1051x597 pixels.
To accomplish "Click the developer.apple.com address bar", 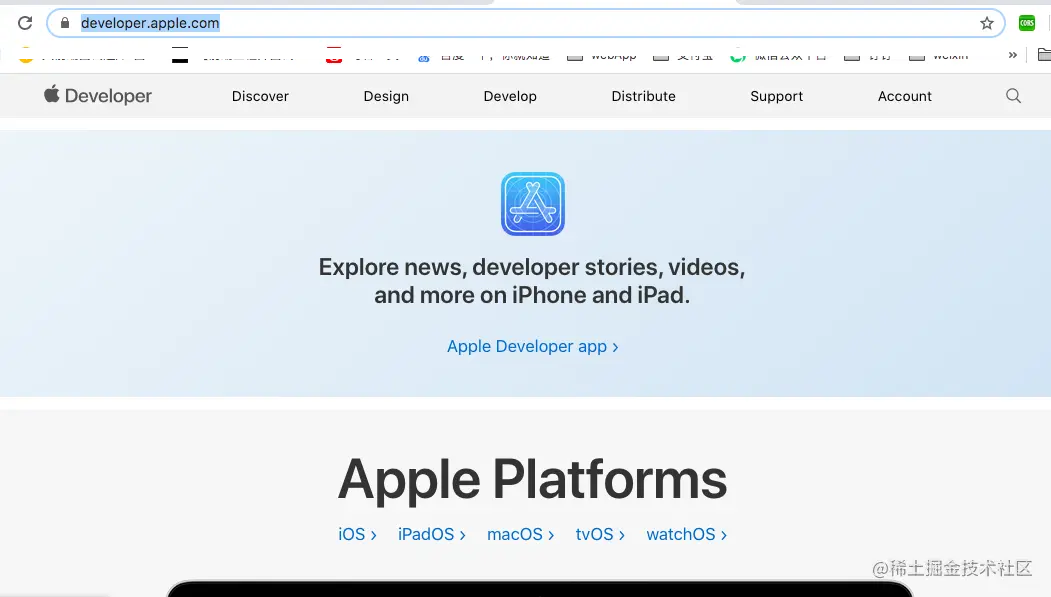I will point(526,23).
